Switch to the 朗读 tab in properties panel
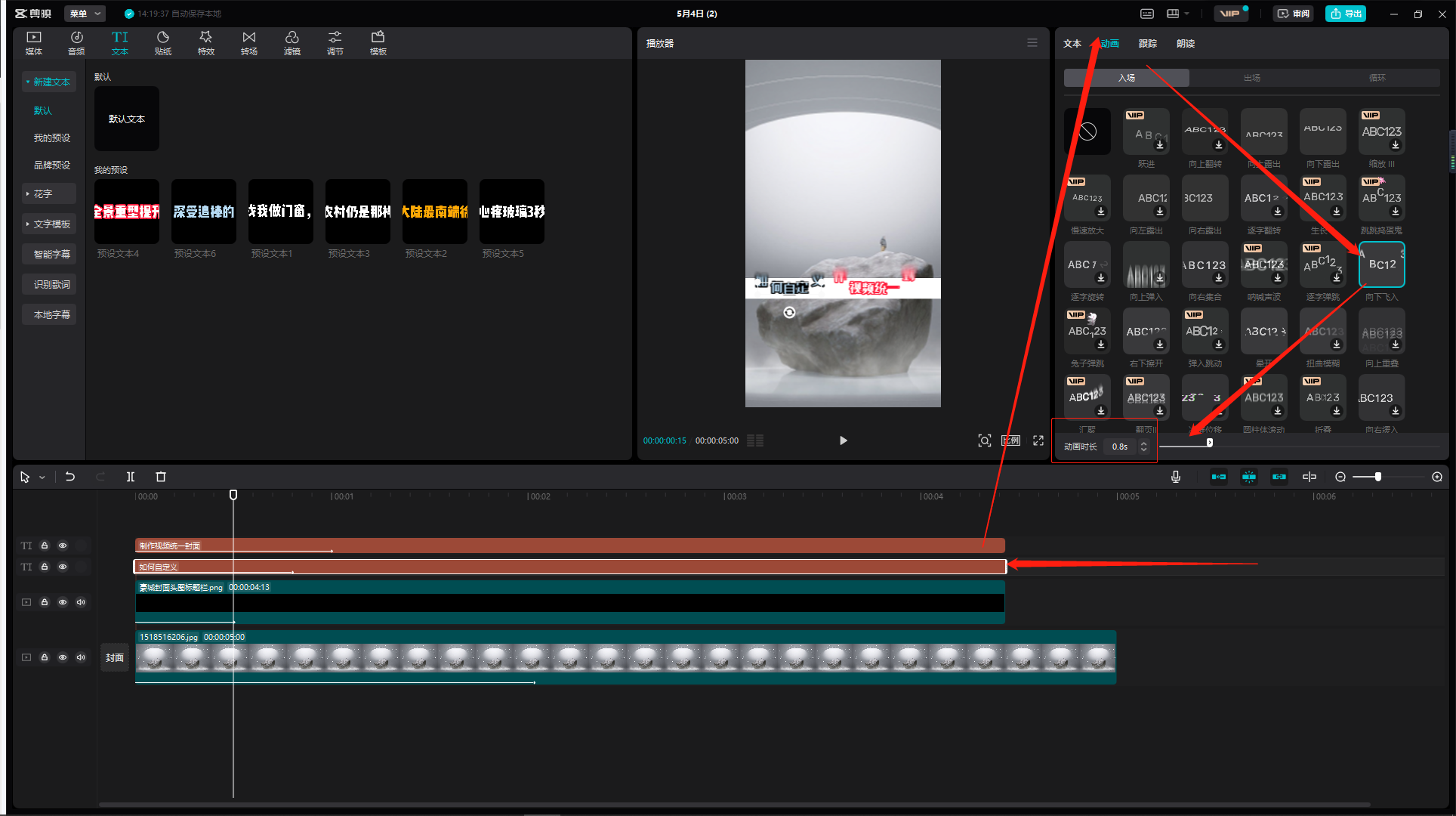Image resolution: width=1456 pixels, height=816 pixels. click(x=1185, y=44)
